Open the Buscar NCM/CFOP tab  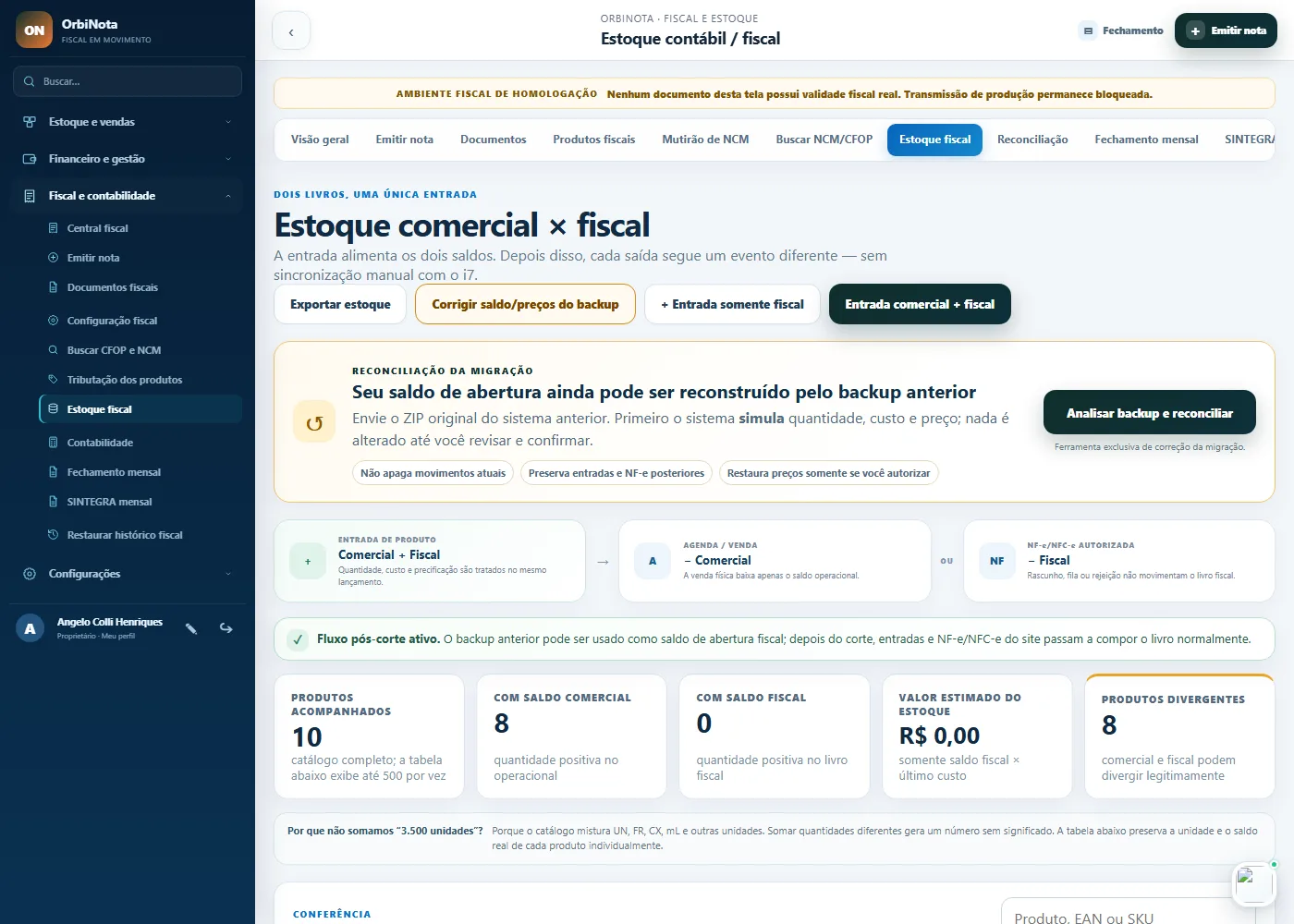[824, 140]
